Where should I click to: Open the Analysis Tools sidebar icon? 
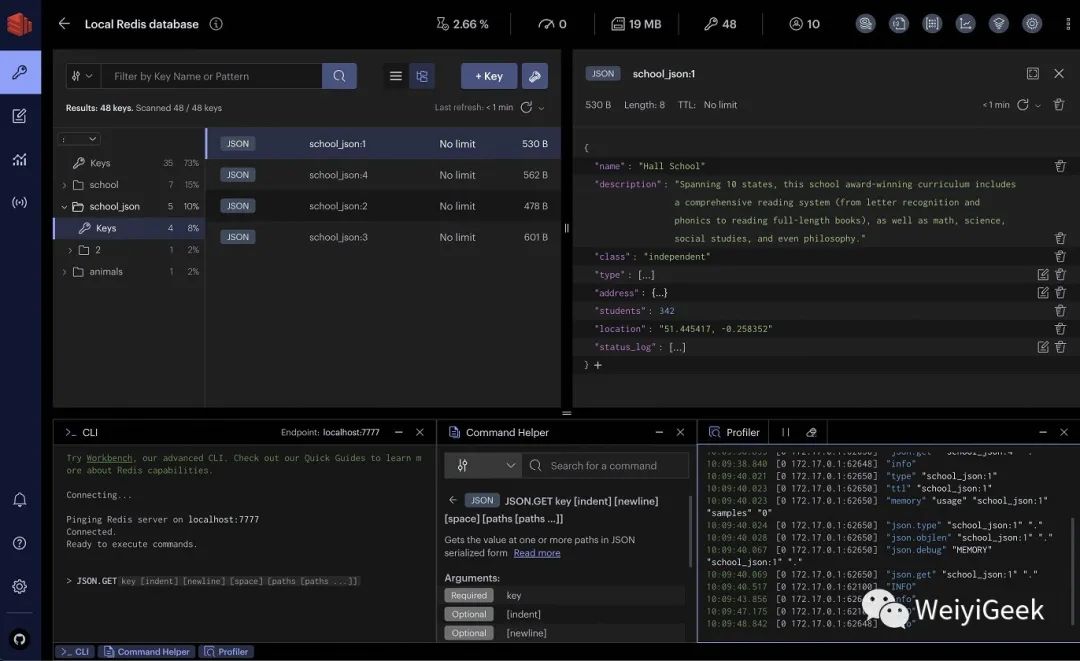[19, 159]
